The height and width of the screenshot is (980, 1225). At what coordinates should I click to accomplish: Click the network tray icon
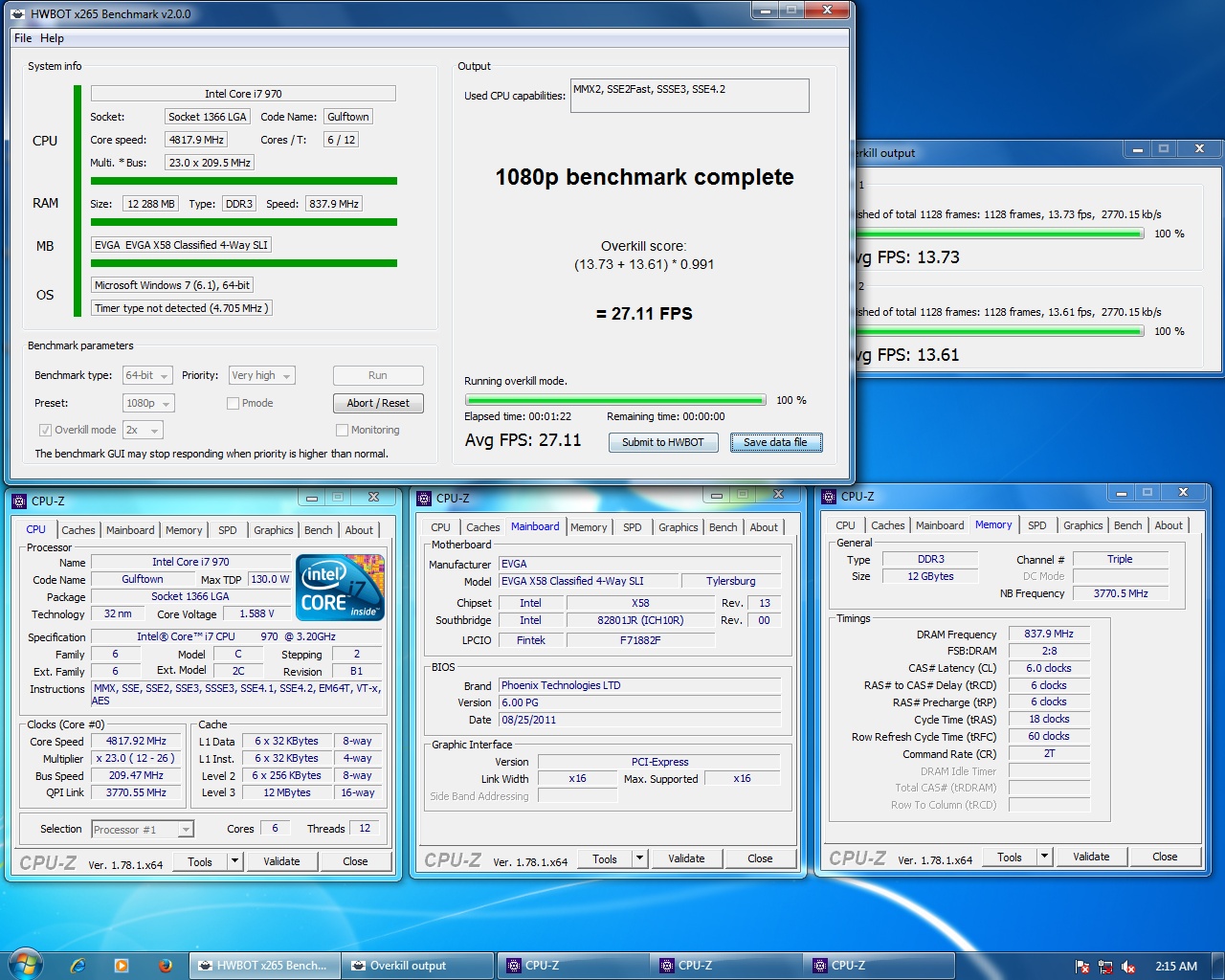(x=1105, y=967)
